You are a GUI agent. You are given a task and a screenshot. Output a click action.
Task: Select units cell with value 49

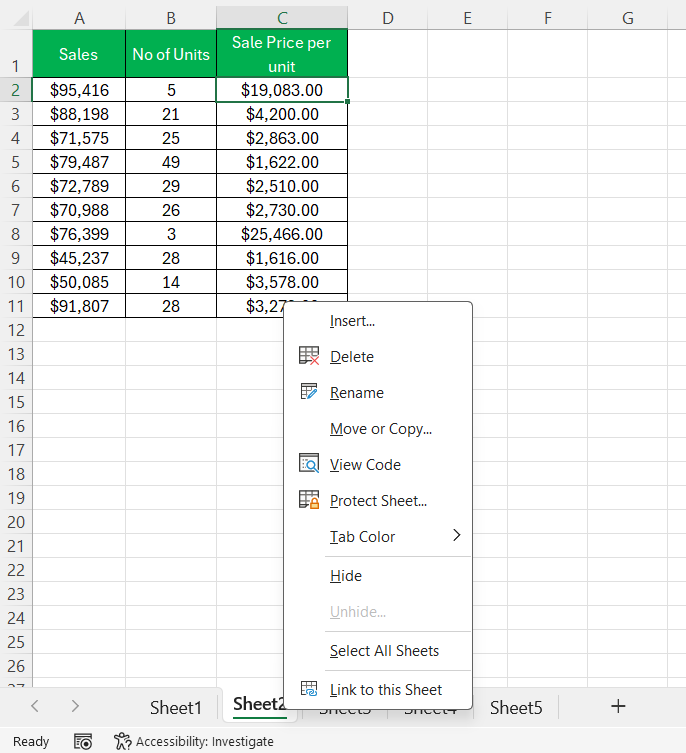171,162
